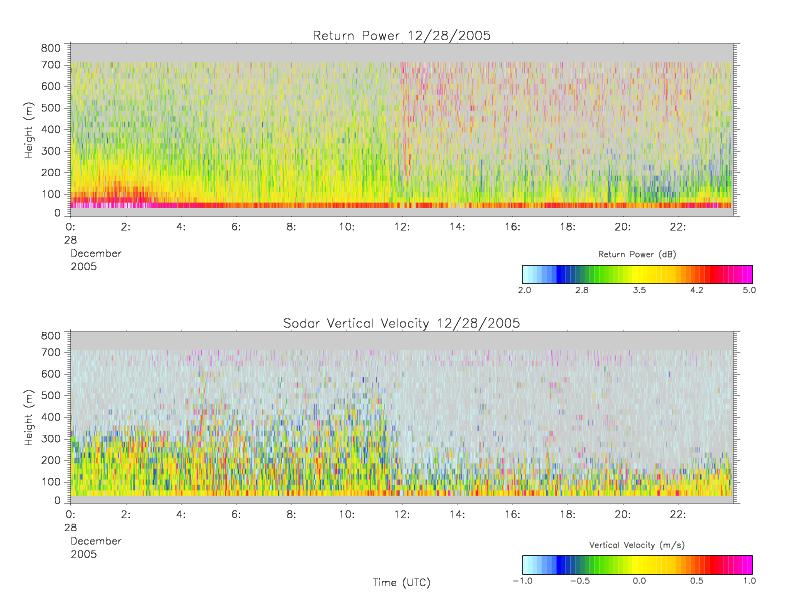Click "December" date label under Return Power chart
791x611 pixels.
pyautogui.click(x=96, y=253)
